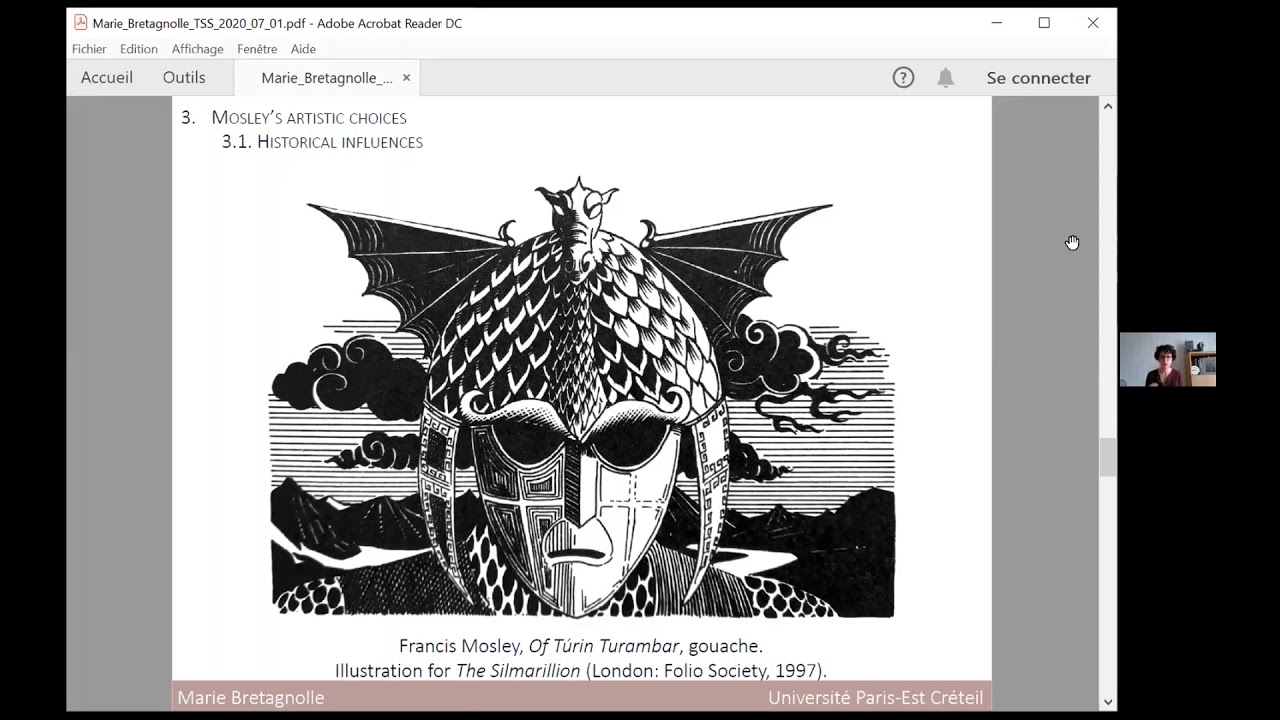The height and width of the screenshot is (720, 1280).
Task: Open the notifications bell icon
Action: click(945, 77)
